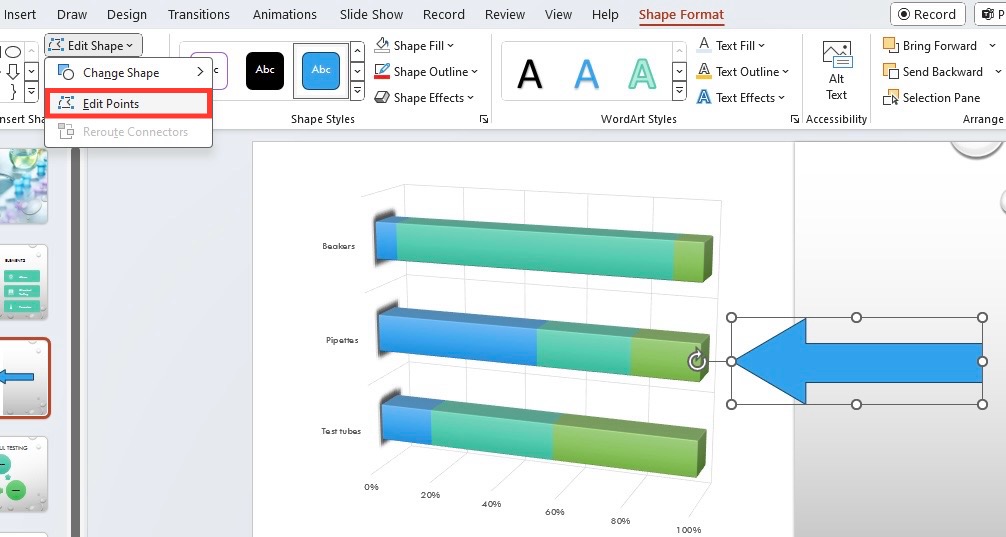
Task: Switch to the Design tab
Action: pos(127,14)
